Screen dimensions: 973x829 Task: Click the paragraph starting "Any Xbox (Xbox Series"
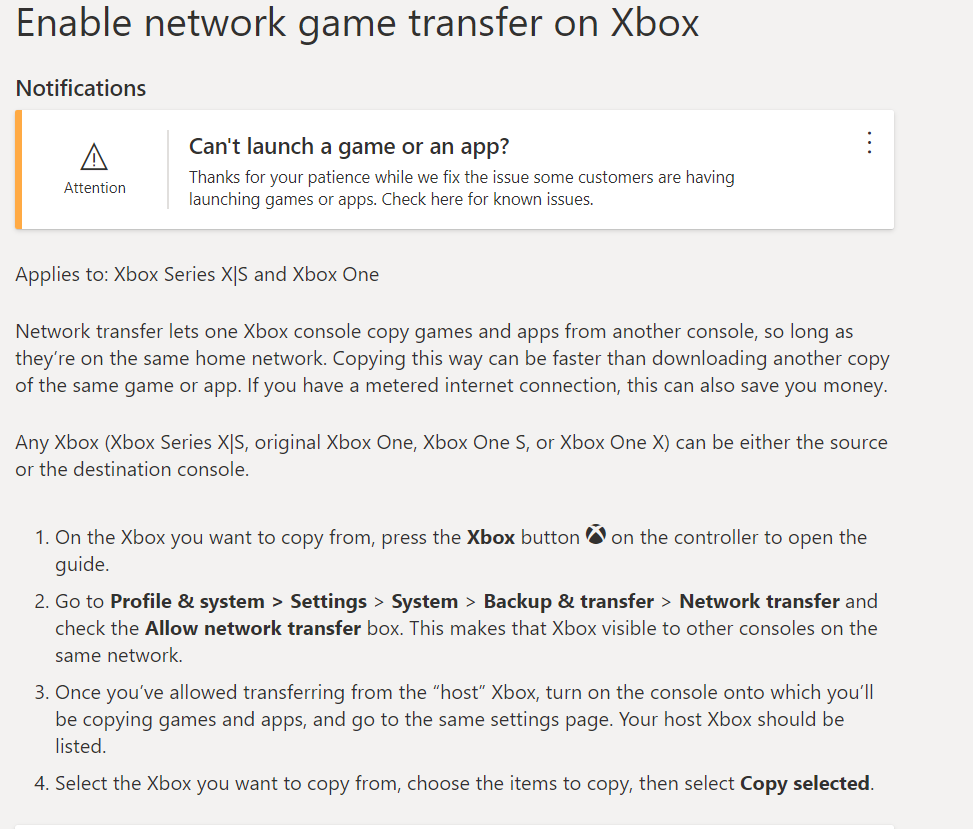(x=451, y=455)
